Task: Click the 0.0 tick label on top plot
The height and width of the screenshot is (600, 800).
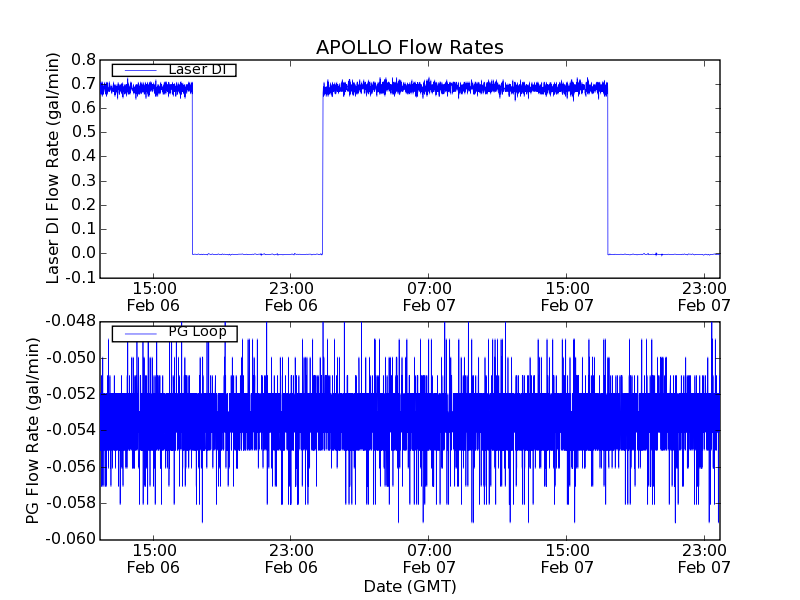Action: tap(81, 253)
